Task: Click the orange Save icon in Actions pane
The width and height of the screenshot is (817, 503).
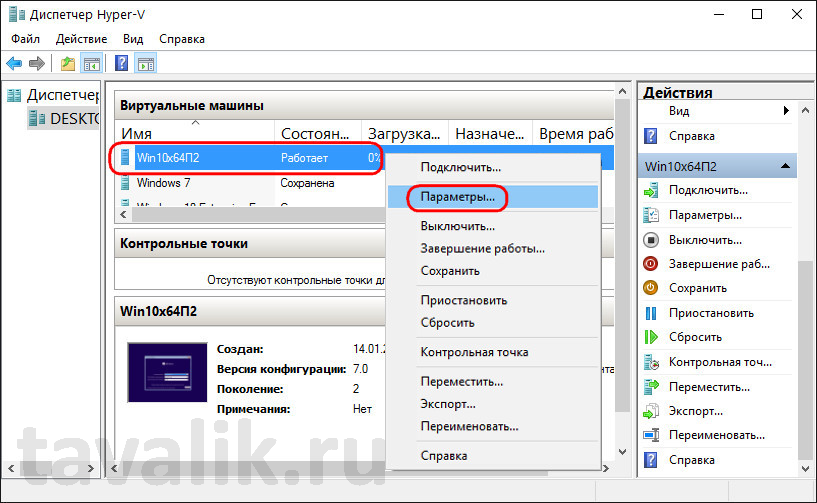Action: pos(651,288)
